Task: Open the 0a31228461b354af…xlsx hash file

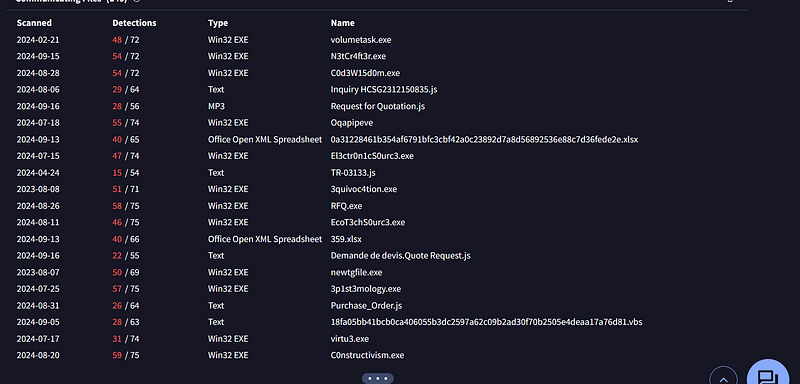Action: [484, 139]
